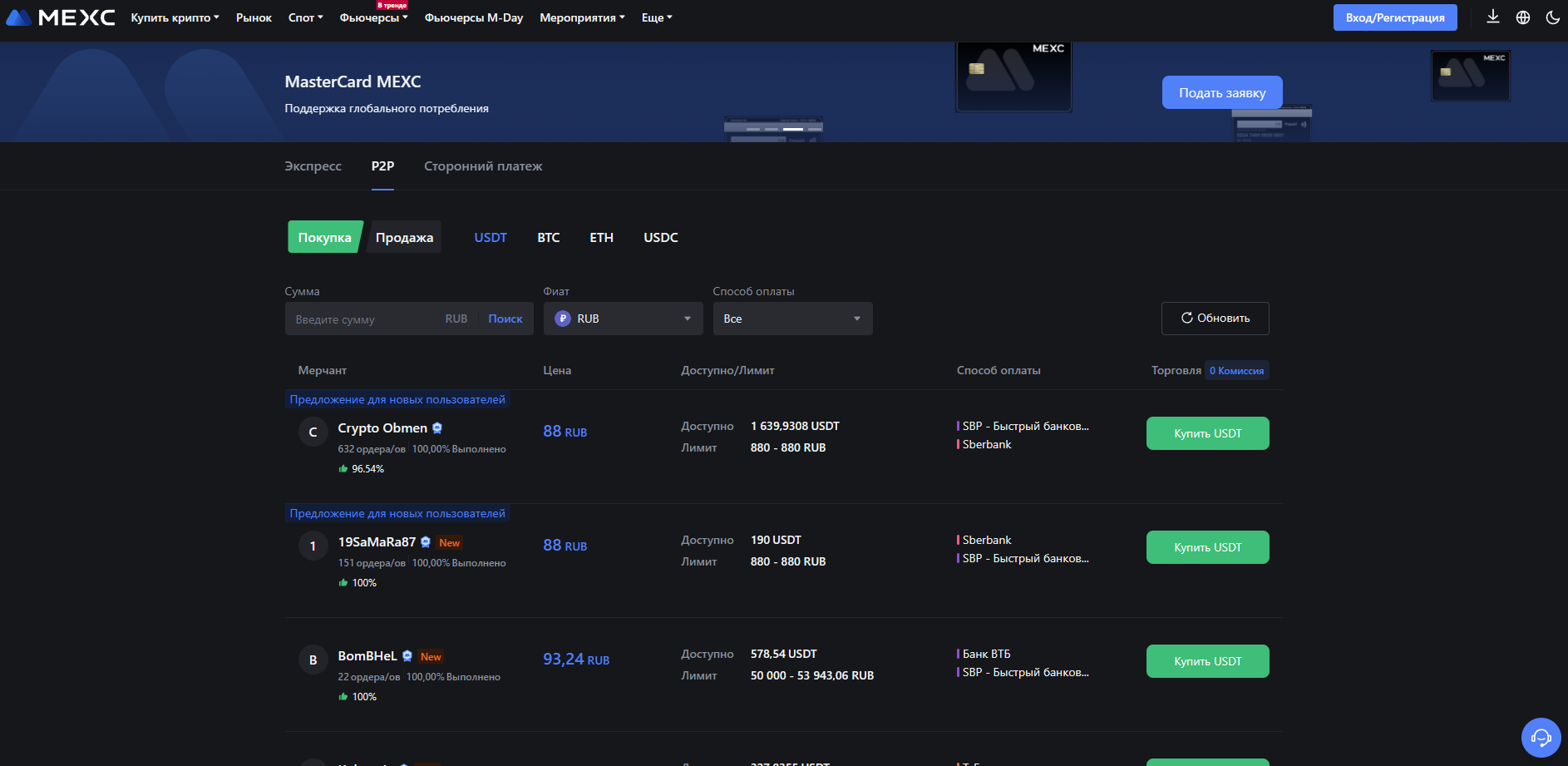Select the ETH coin tab
This screenshot has width=1568, height=766.
click(601, 238)
